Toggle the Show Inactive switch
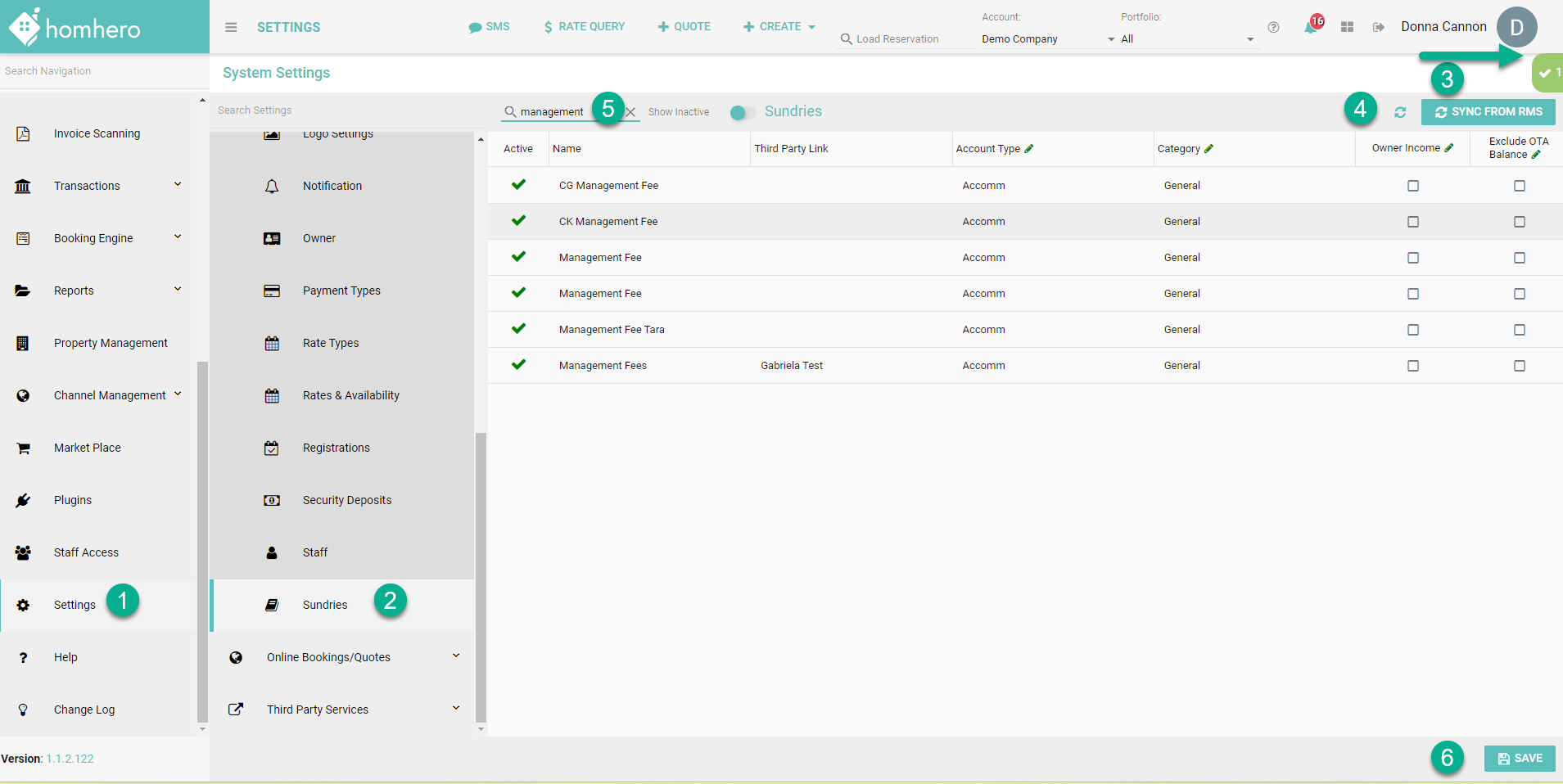The width and height of the screenshot is (1563, 784). (x=742, y=112)
